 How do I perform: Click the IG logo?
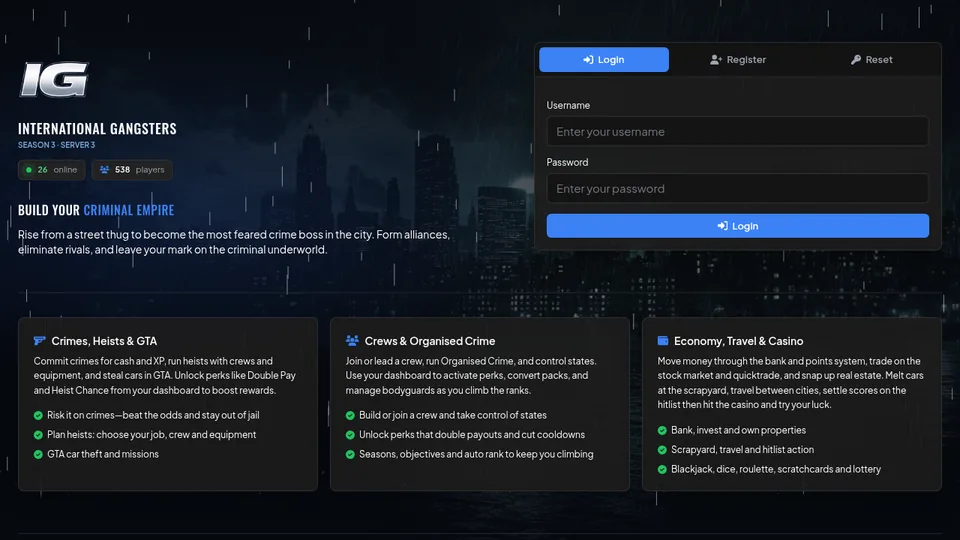(54, 80)
